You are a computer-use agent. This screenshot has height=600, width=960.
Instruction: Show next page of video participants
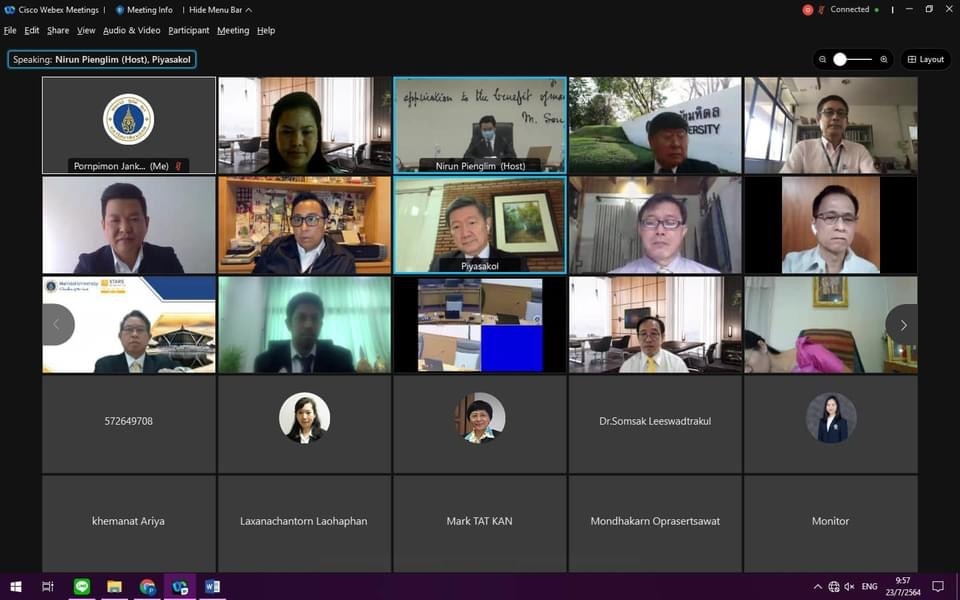click(903, 325)
